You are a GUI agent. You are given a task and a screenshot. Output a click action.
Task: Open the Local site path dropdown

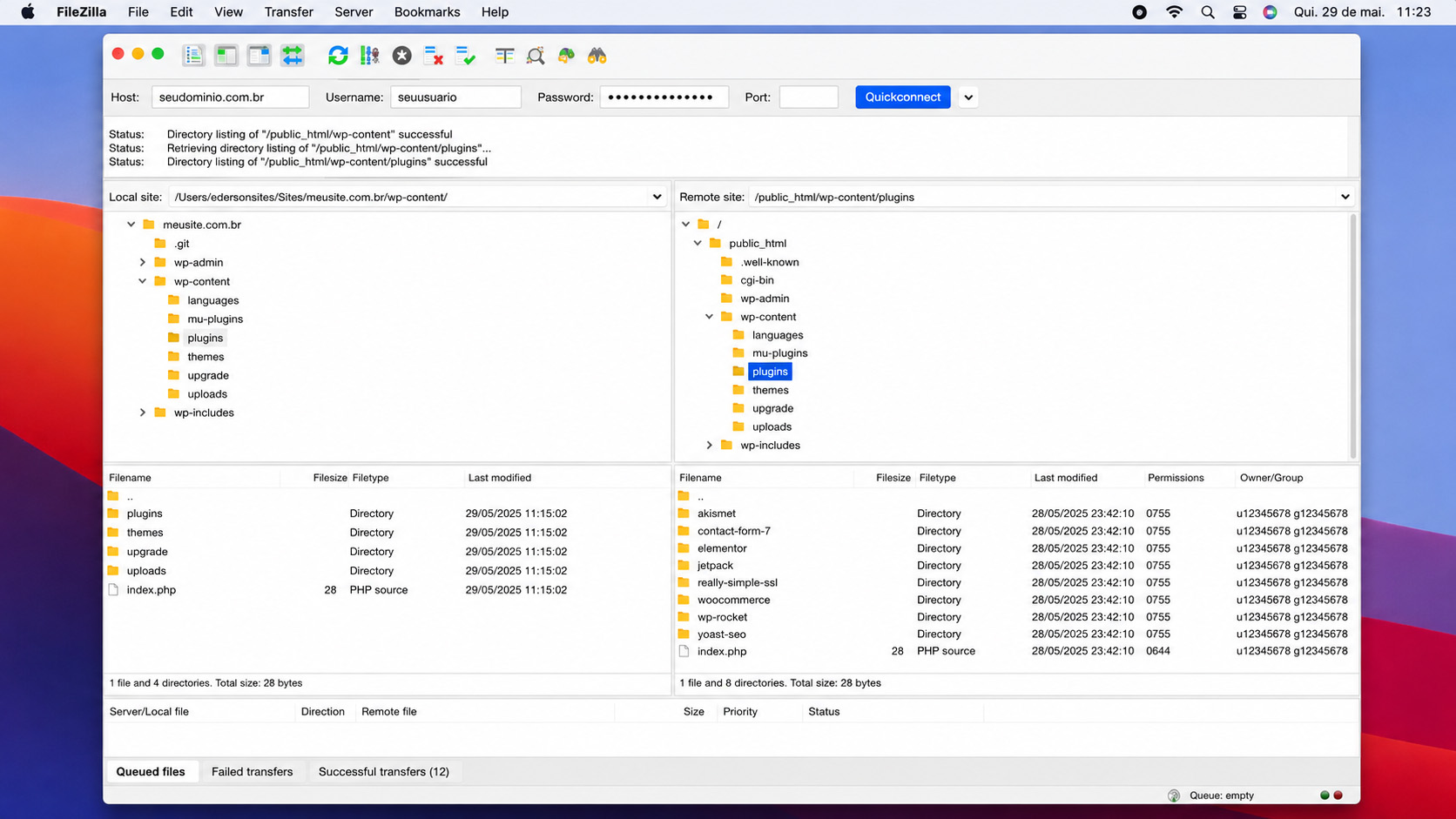(x=657, y=197)
